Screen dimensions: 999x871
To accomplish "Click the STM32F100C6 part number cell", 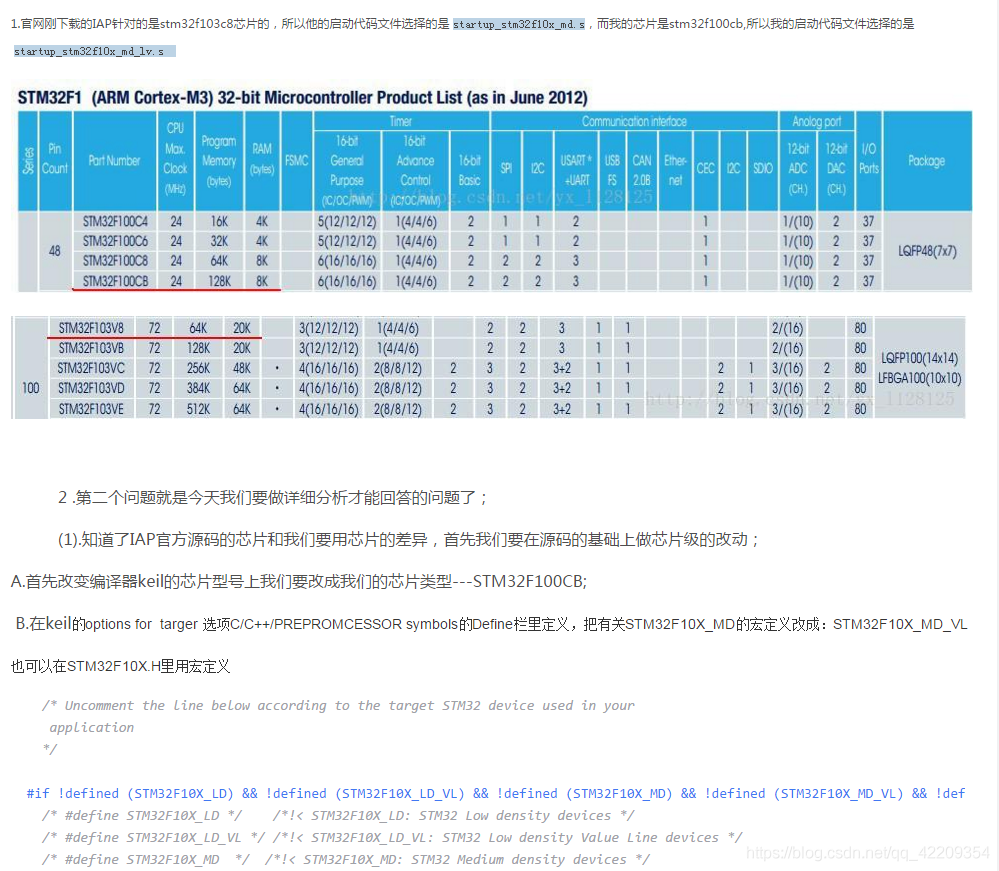I will tap(115, 241).
